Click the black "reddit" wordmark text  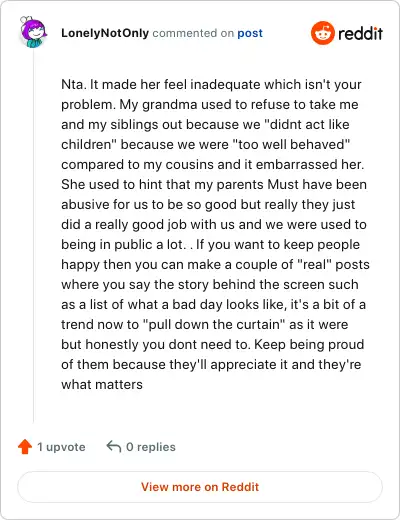pyautogui.click(x=361, y=33)
